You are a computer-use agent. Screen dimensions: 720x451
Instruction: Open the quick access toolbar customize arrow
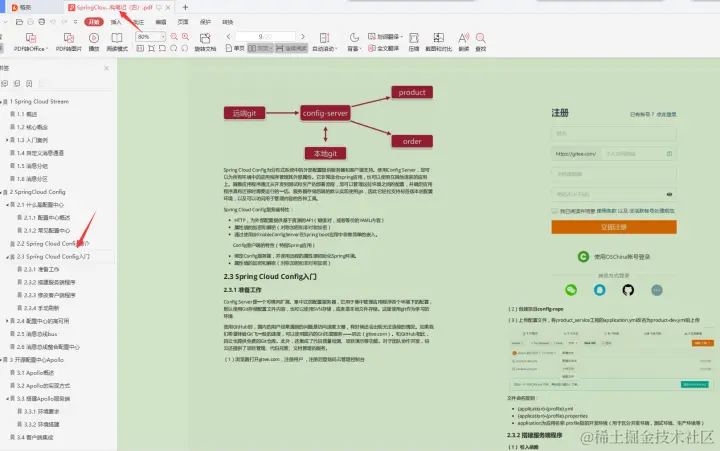click(76, 22)
